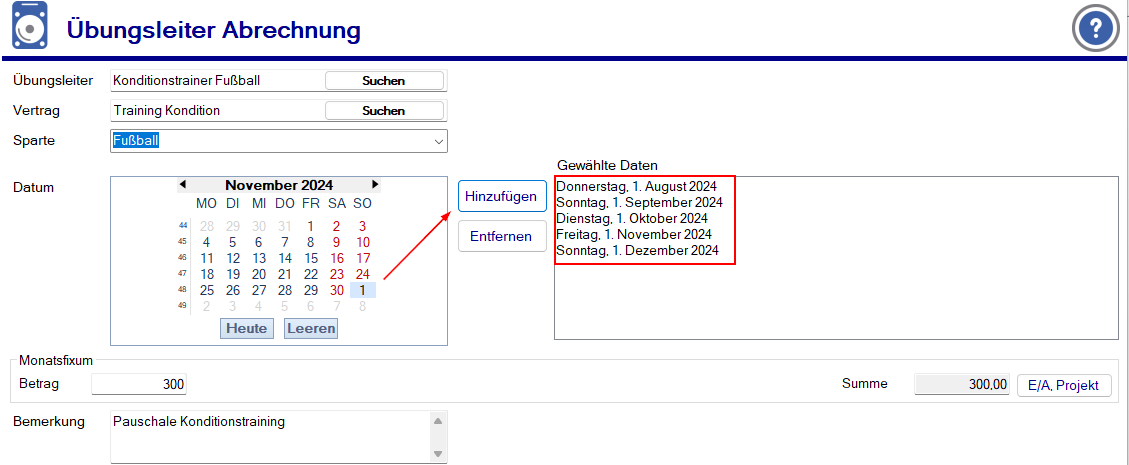
Task: Go to previous month in calendar
Action: (x=183, y=185)
